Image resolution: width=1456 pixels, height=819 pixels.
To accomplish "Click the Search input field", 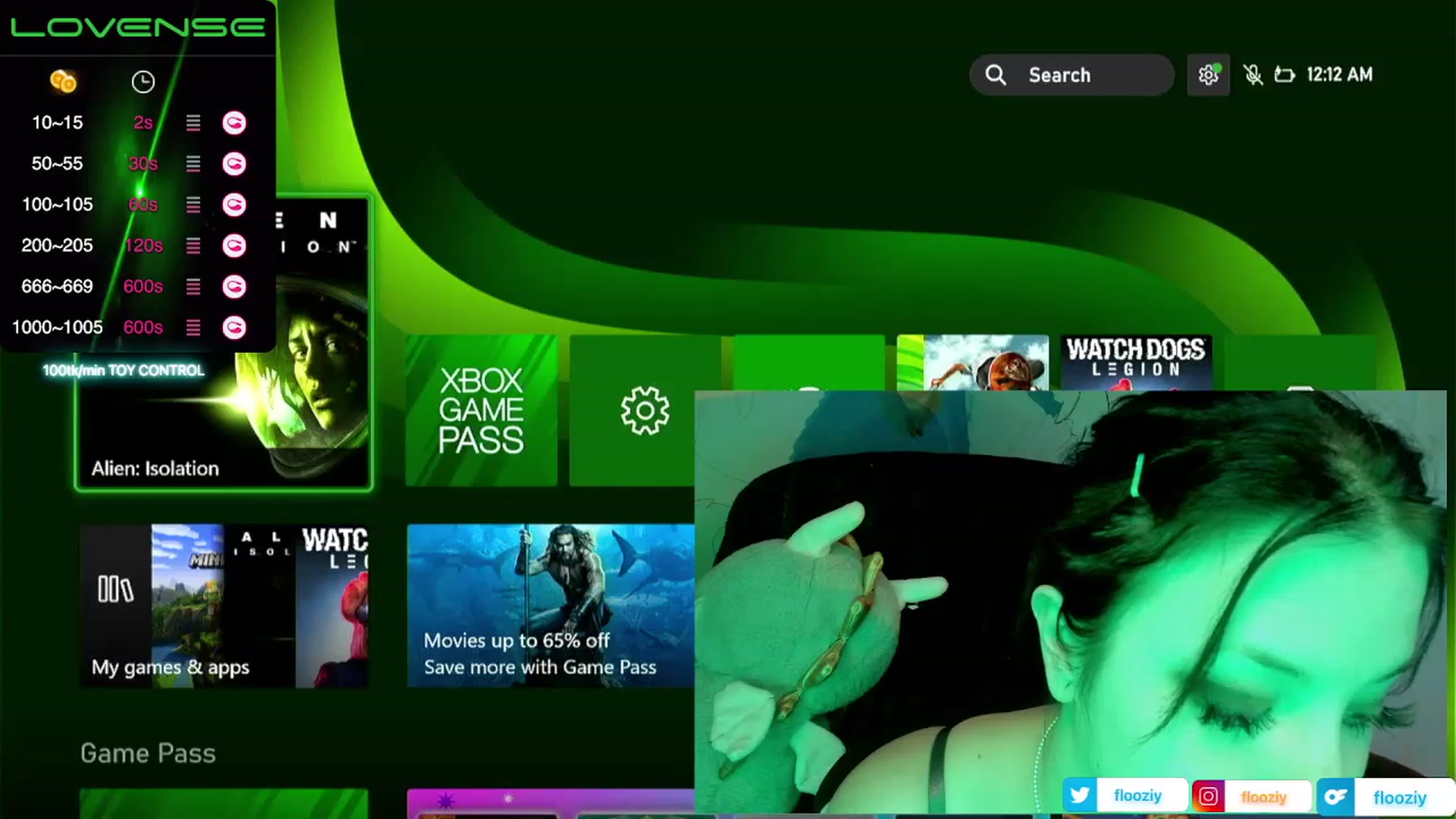I will tap(1072, 74).
